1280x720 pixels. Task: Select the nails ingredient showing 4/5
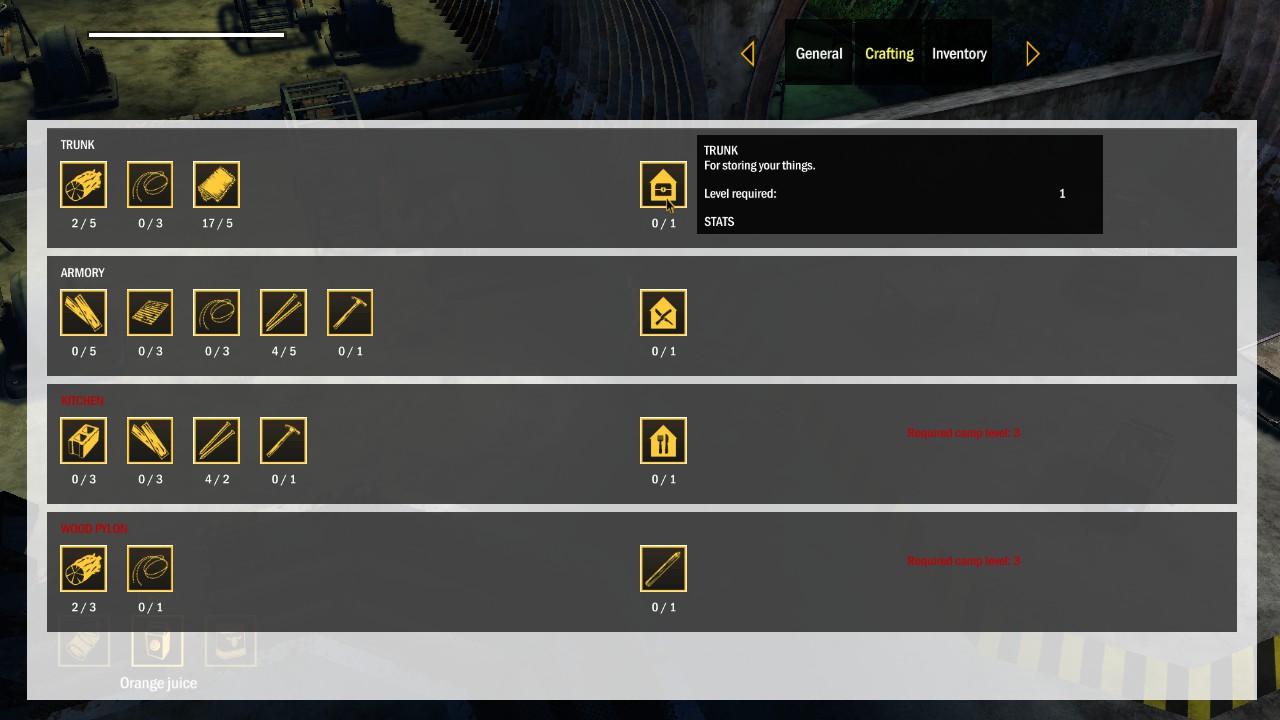283,313
